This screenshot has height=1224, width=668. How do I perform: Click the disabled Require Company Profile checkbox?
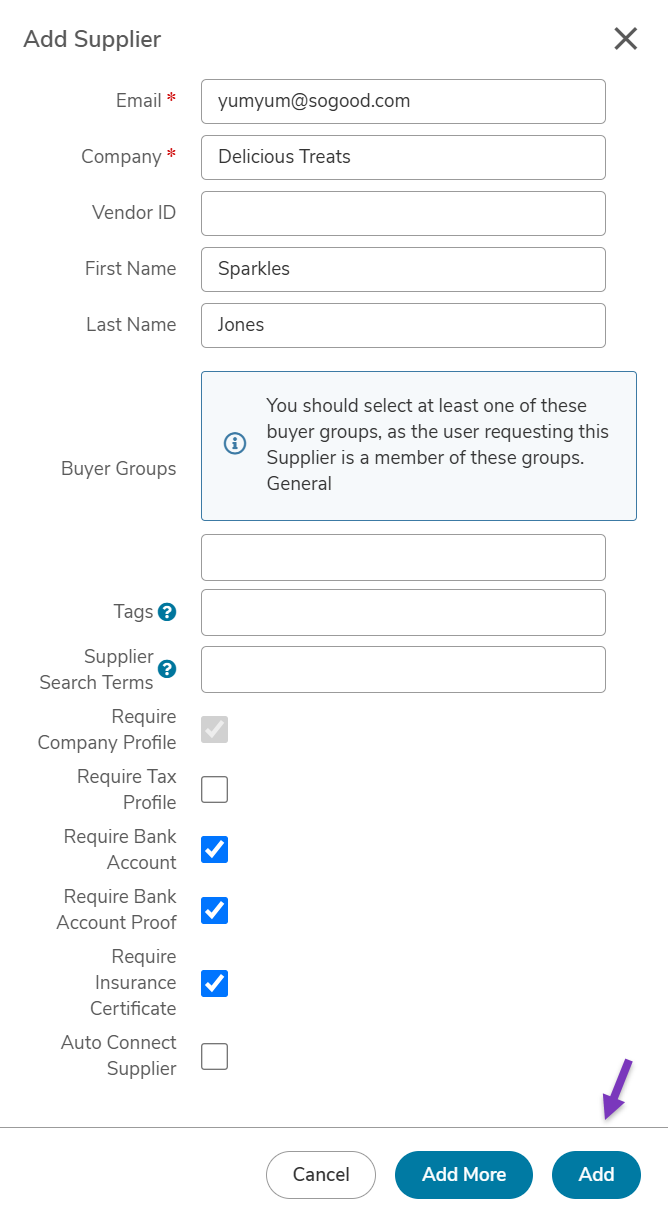click(214, 729)
